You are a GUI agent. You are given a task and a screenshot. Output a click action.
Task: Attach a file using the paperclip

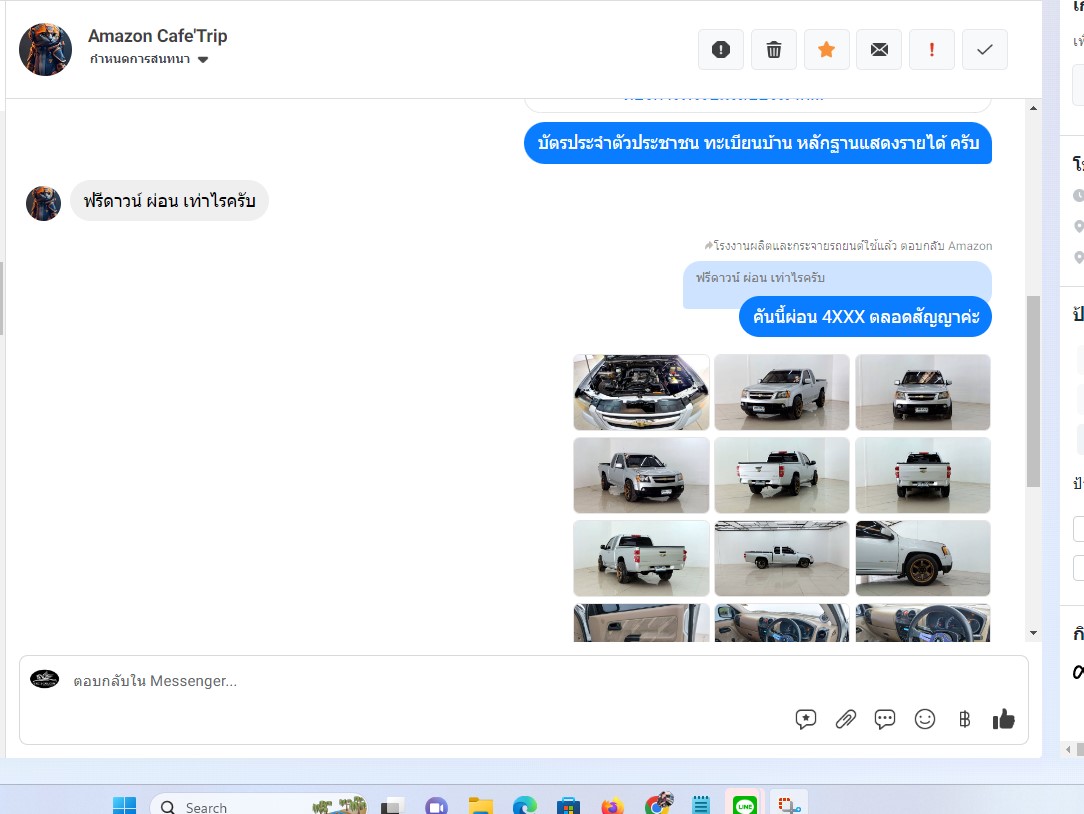pyautogui.click(x=846, y=719)
